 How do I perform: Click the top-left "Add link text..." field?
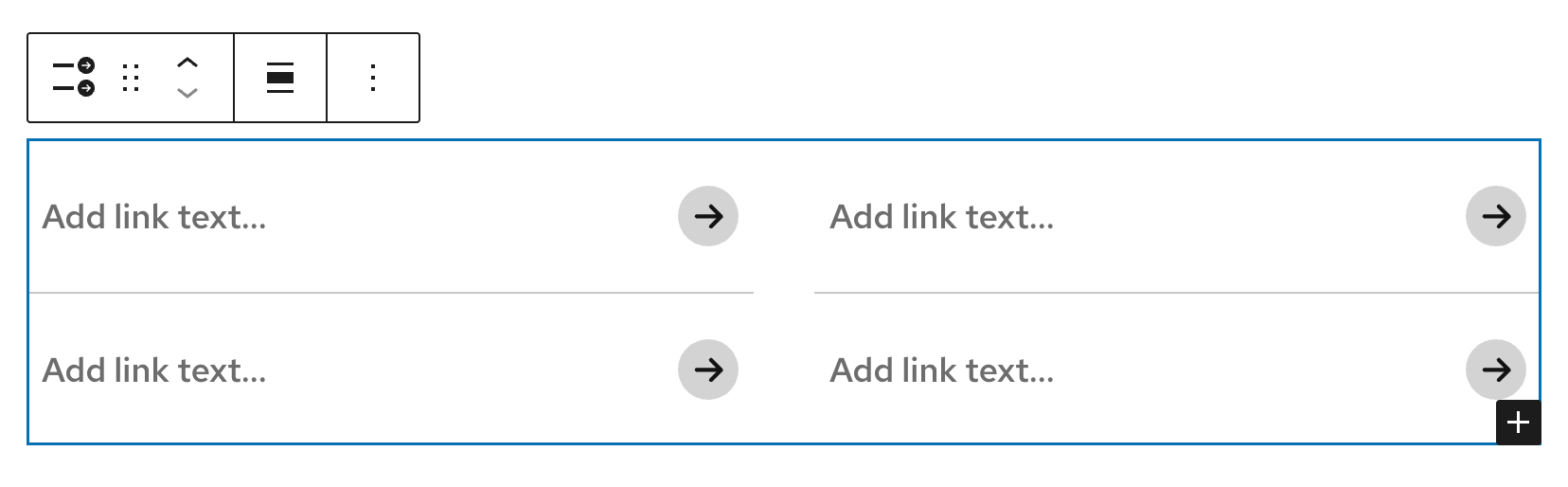click(154, 217)
